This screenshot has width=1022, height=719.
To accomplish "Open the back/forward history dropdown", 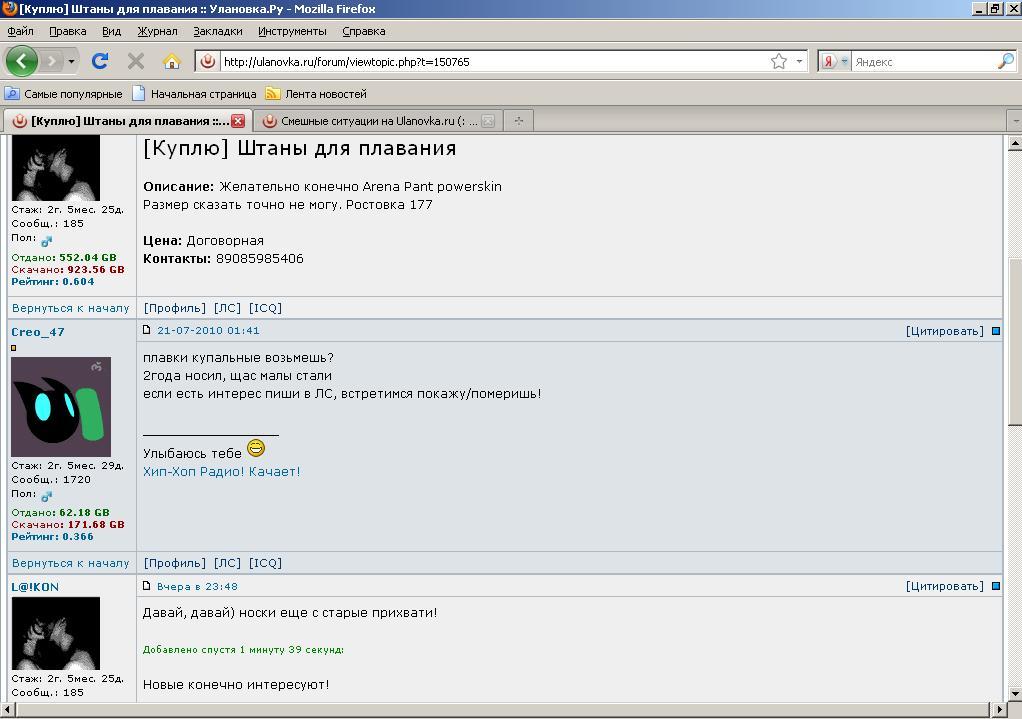I will 71,61.
